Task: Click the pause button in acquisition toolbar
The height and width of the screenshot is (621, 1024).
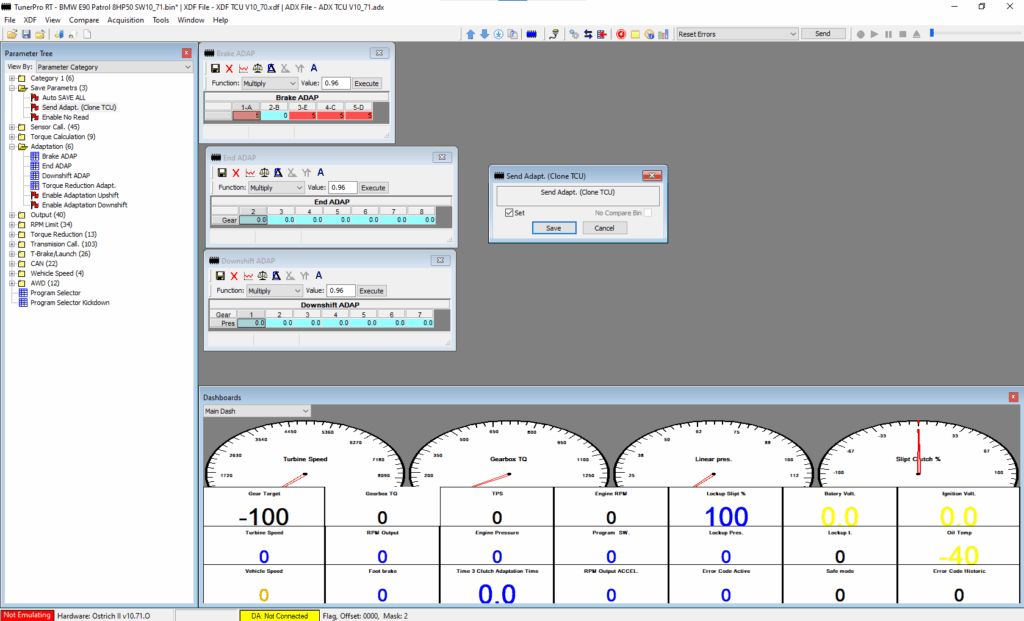Action: [x=888, y=34]
